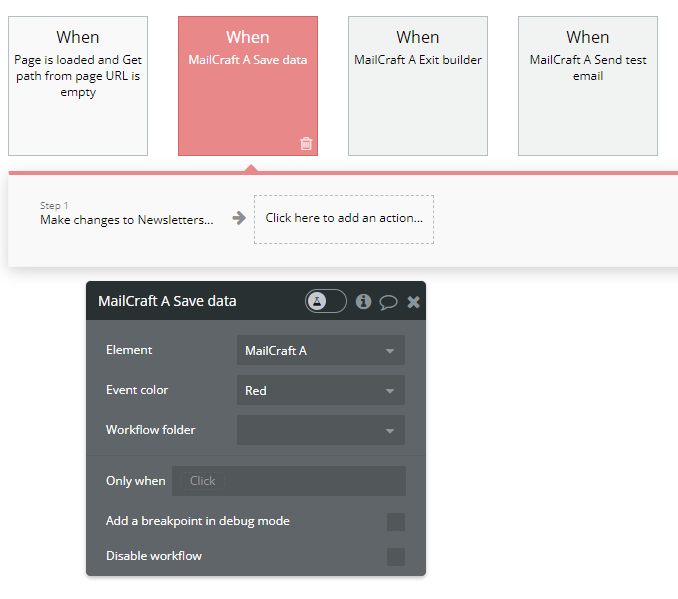Click the property editor title MailCraft A Save data
Viewport: 678px width, 599px height.
tap(167, 301)
